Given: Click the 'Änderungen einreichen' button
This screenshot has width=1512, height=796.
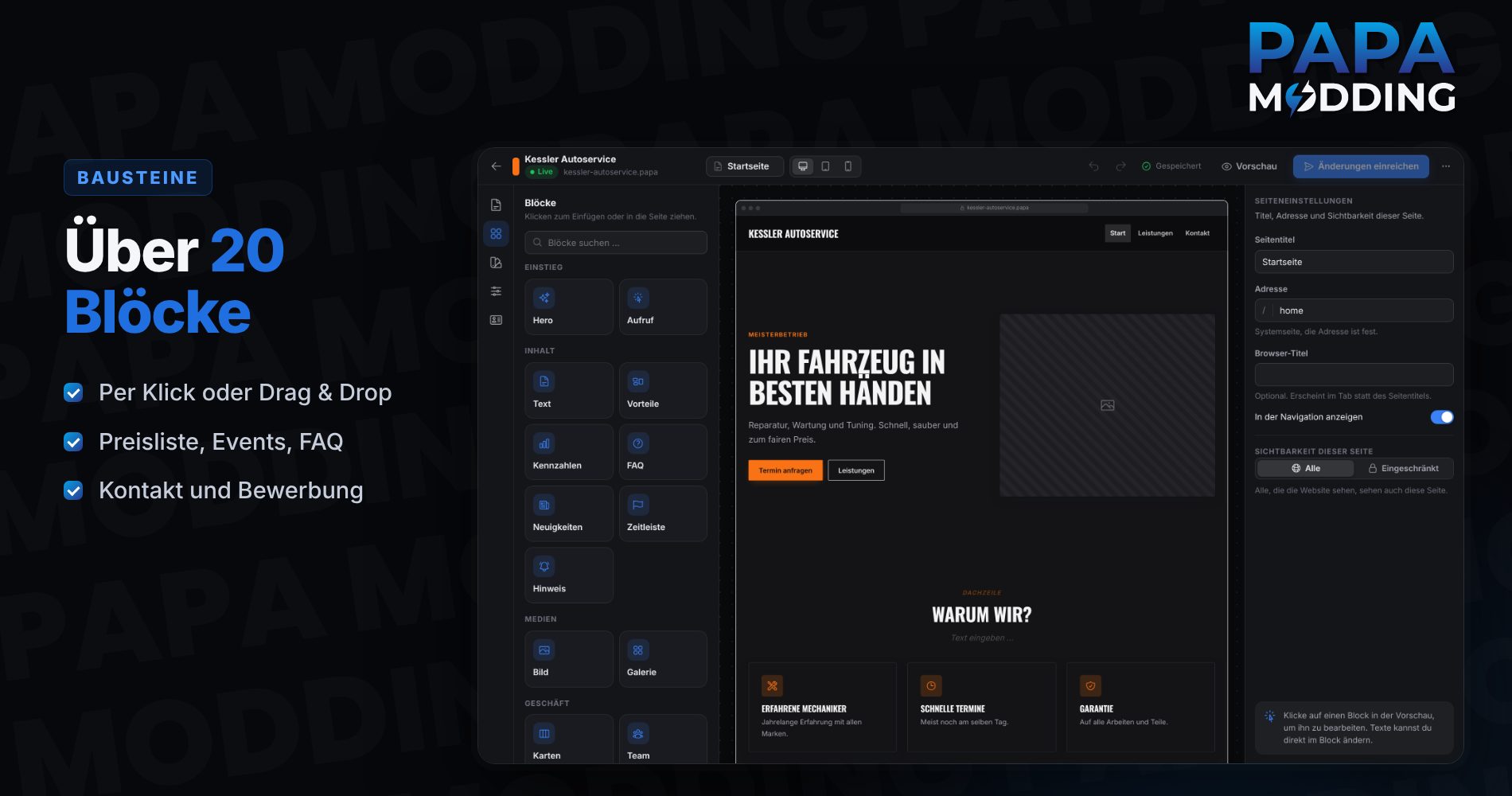Looking at the screenshot, I should (1361, 166).
